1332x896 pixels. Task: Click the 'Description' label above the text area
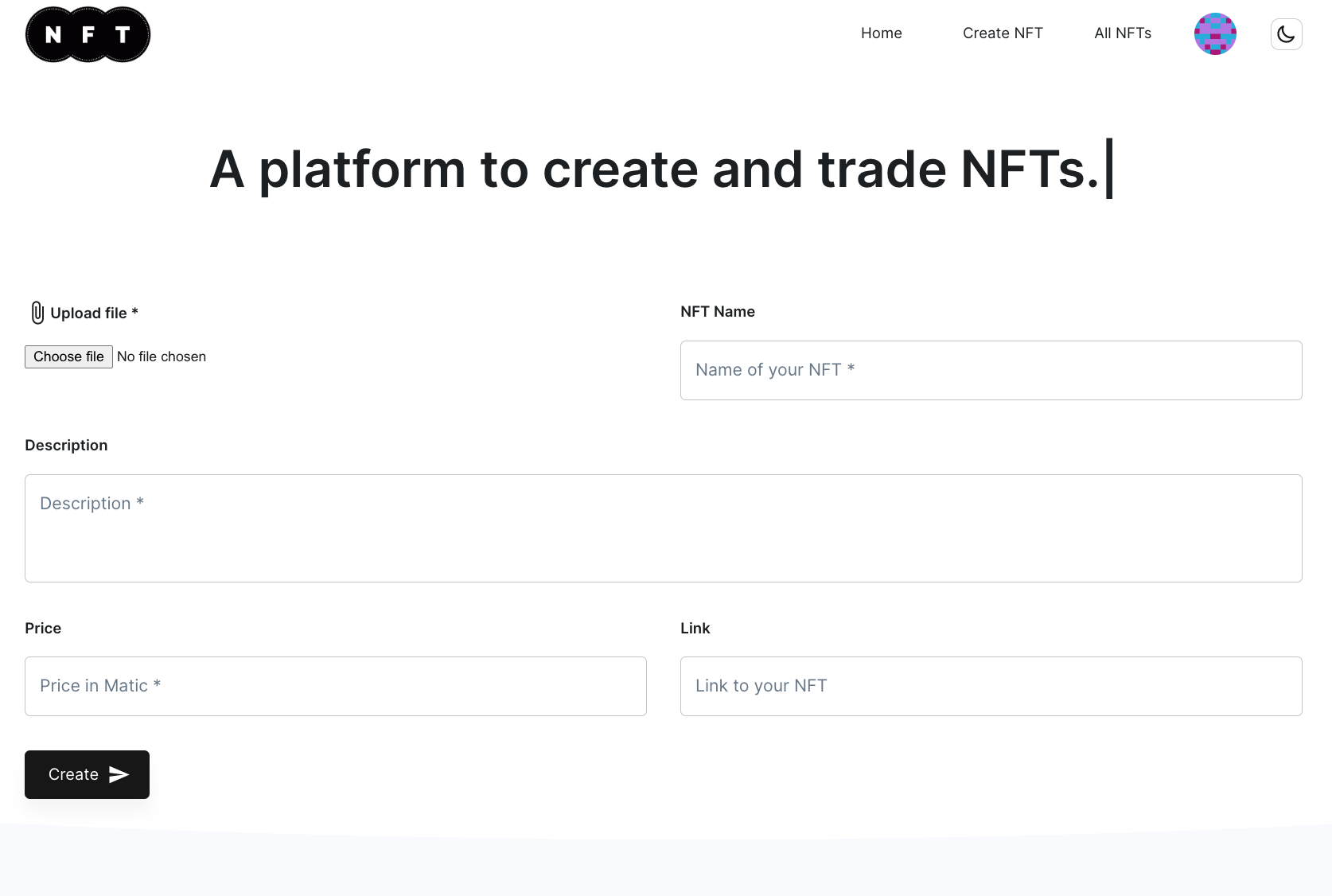click(x=66, y=446)
